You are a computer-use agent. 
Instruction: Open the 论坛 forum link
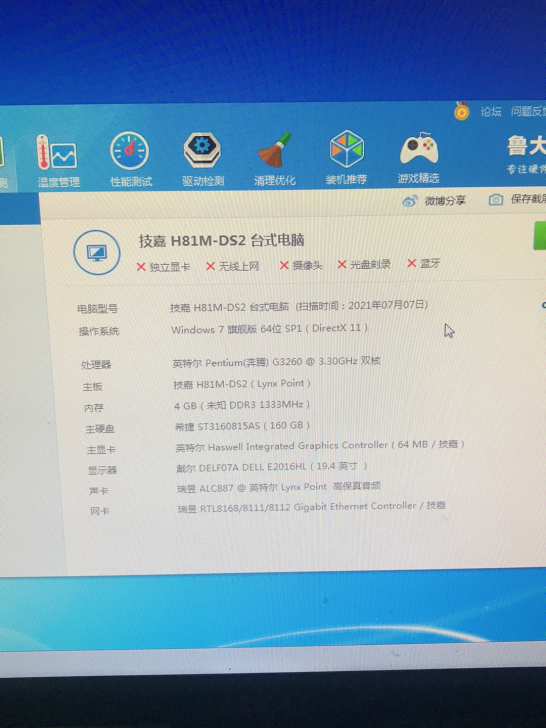(x=491, y=111)
